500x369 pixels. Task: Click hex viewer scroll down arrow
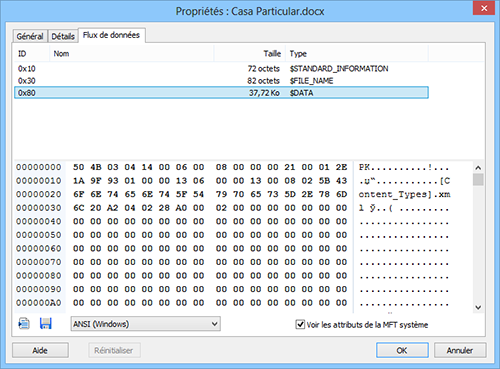[478, 307]
